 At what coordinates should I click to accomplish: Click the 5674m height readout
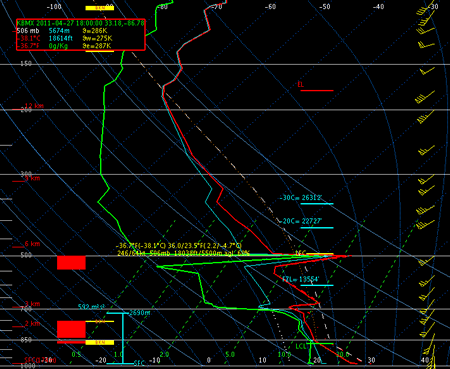(x=59, y=31)
